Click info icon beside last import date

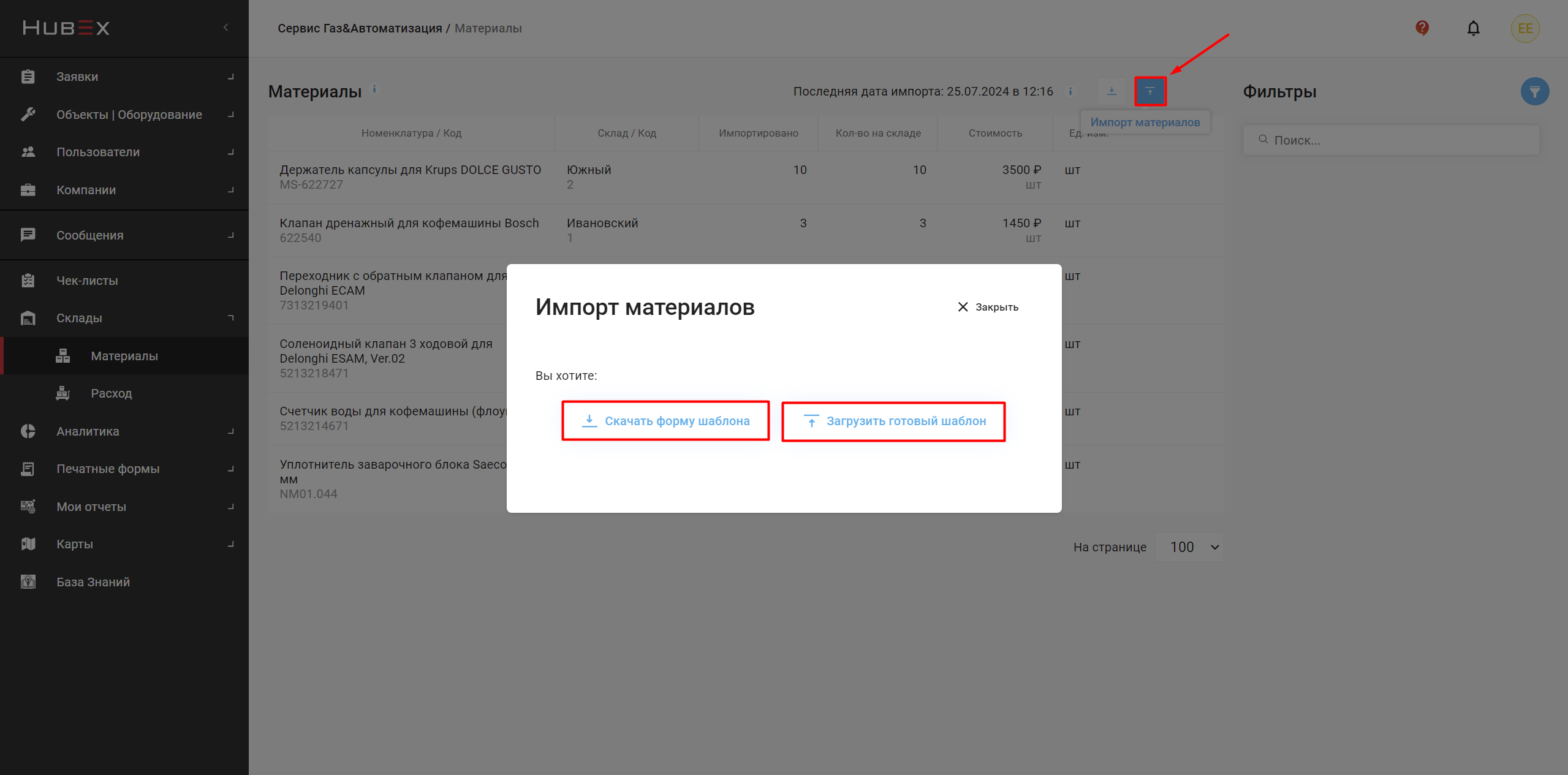(1070, 91)
